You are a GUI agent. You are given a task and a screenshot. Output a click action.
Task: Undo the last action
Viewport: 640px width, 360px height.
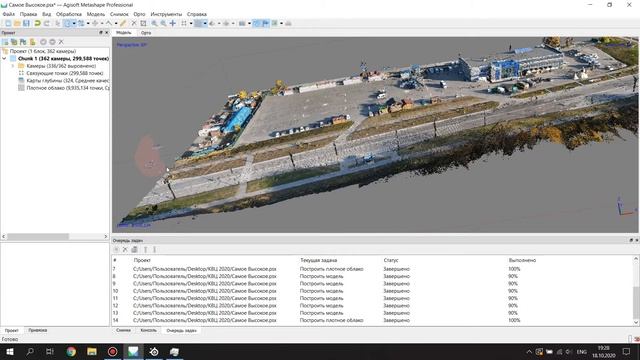[x=38, y=24]
